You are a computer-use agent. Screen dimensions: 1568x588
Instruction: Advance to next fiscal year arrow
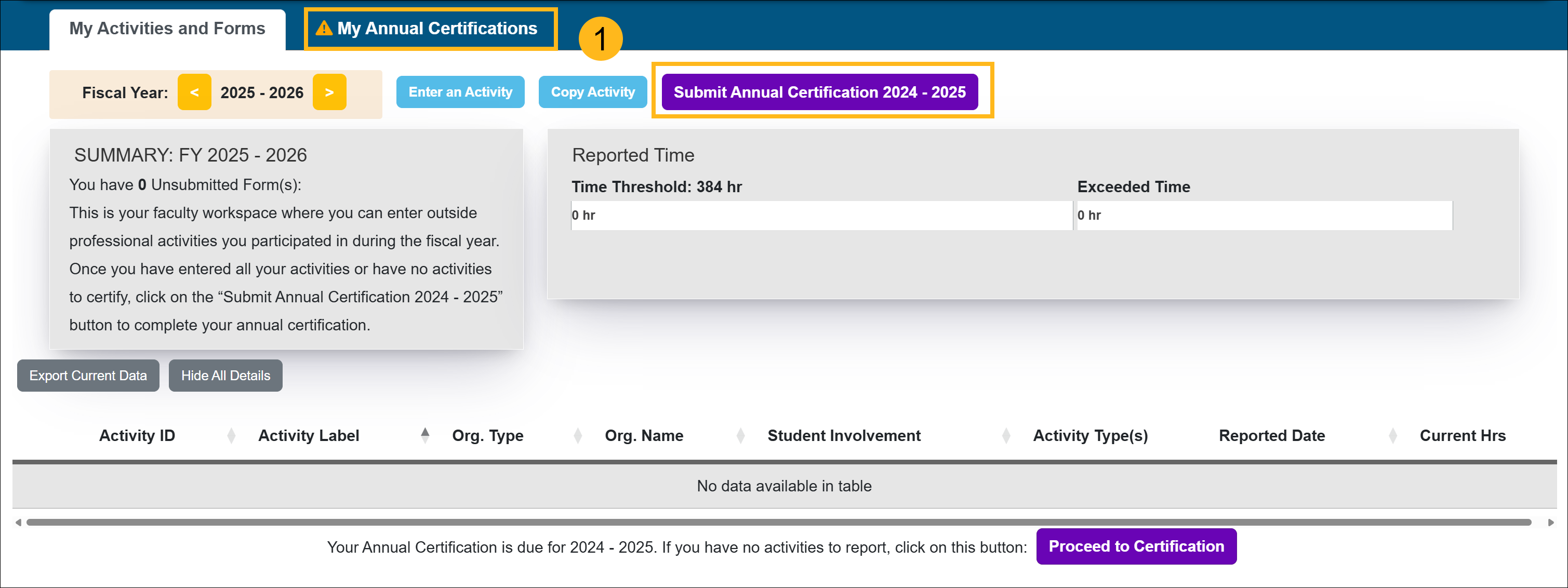[329, 92]
